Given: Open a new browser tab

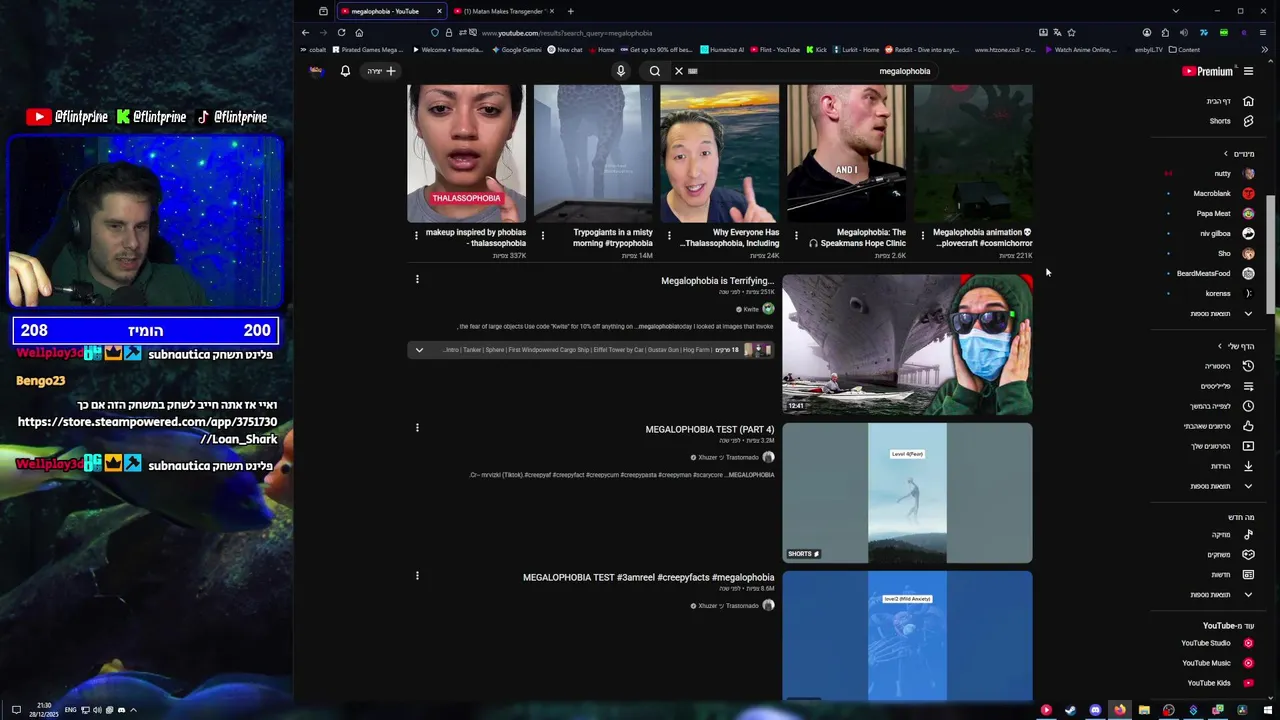Looking at the screenshot, I should [570, 11].
